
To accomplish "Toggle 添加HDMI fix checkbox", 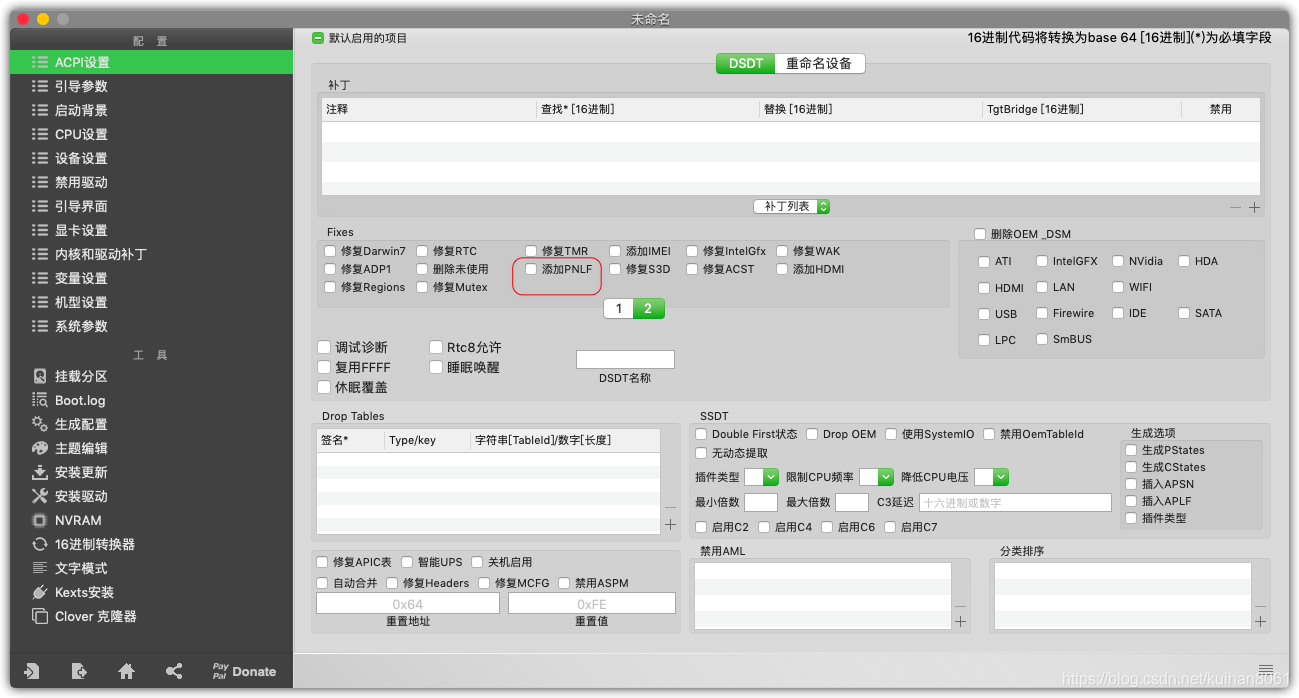I will [783, 269].
